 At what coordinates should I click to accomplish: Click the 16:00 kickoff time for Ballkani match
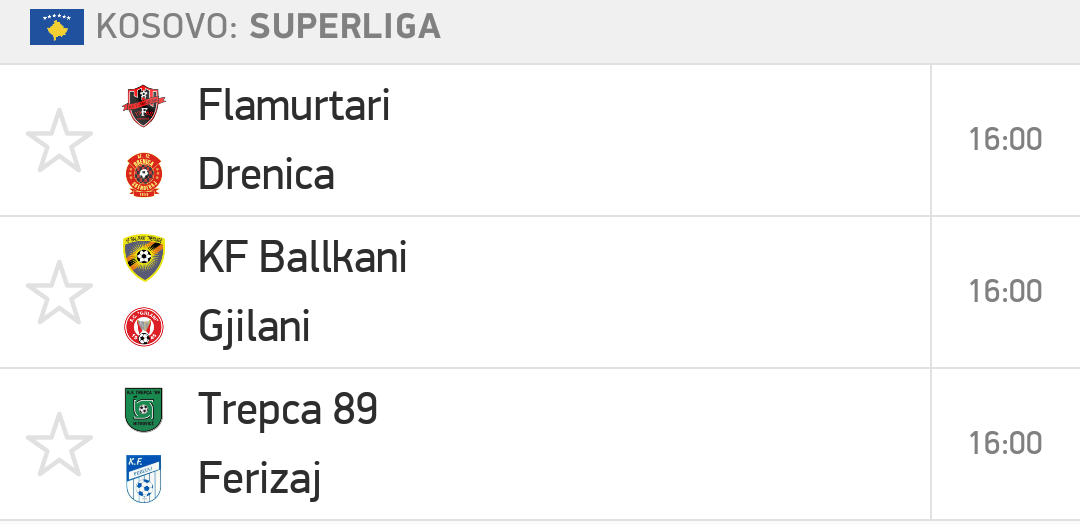(x=1005, y=291)
